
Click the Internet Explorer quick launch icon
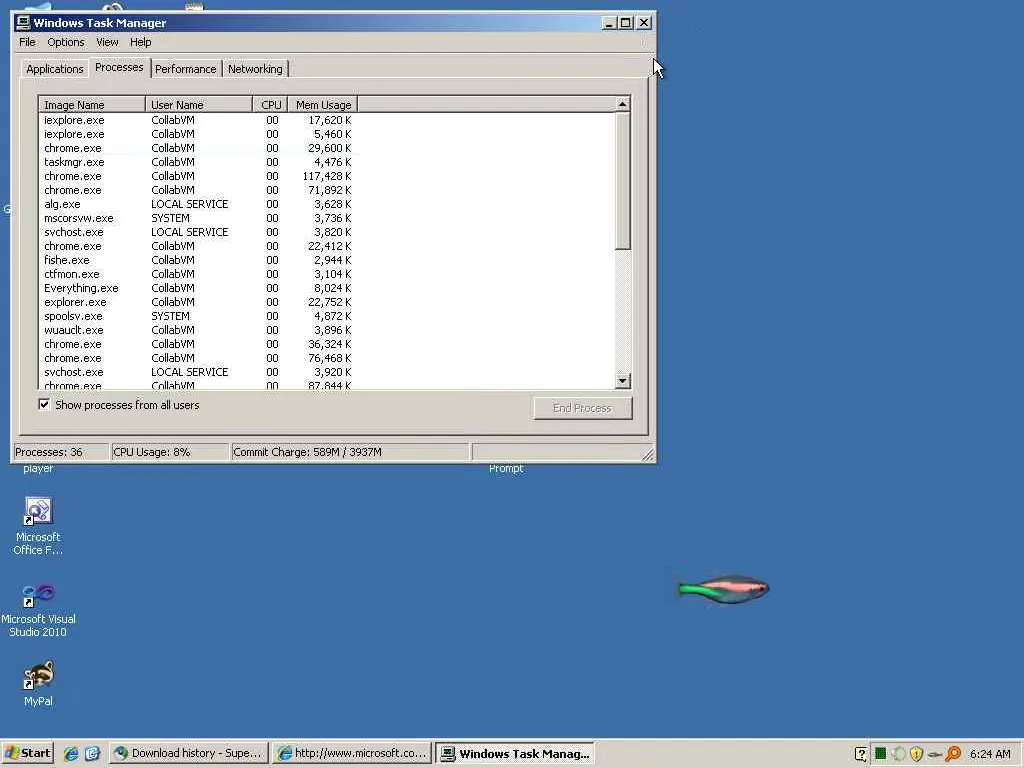(71, 754)
